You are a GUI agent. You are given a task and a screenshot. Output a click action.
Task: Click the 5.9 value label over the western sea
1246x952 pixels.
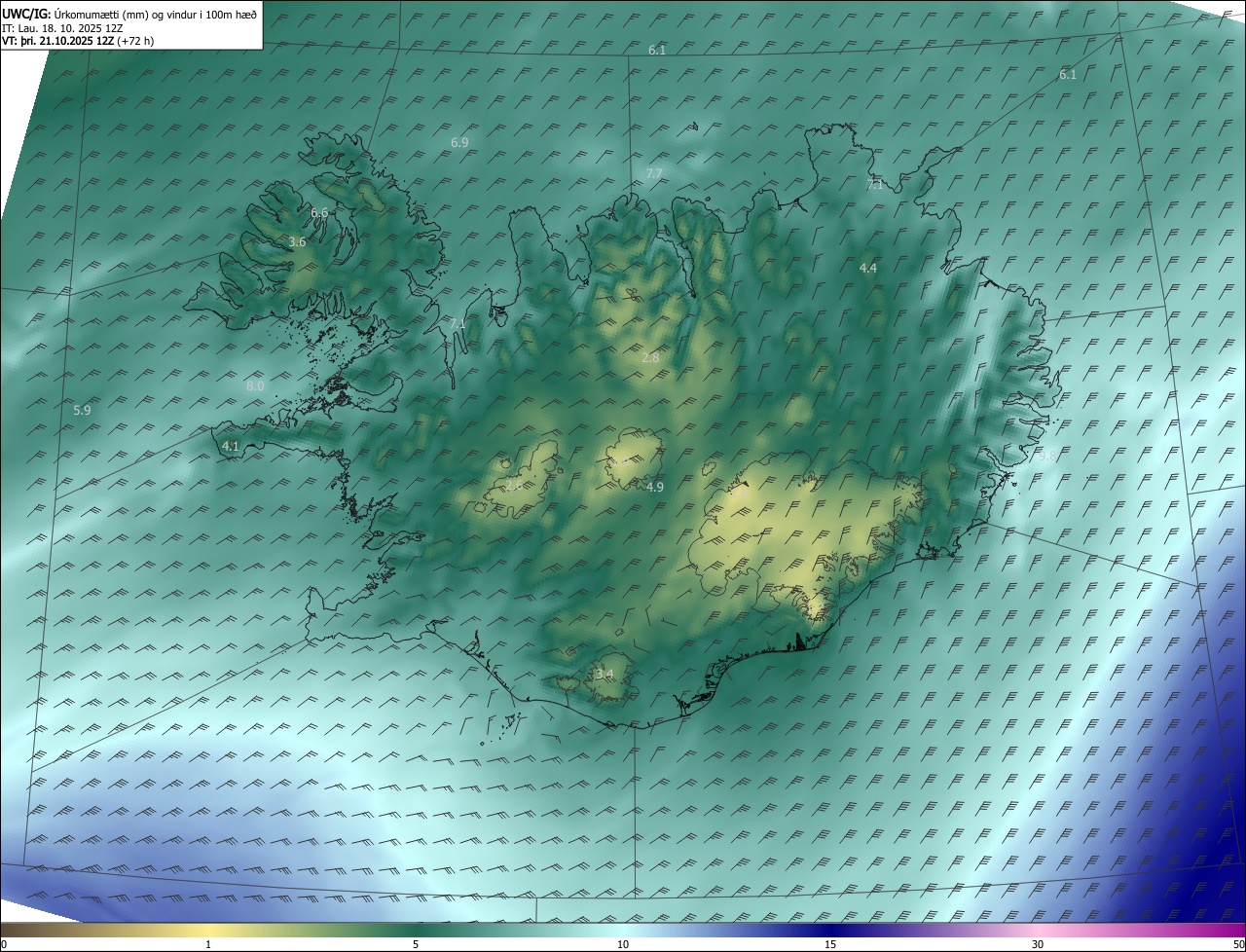tap(82, 411)
